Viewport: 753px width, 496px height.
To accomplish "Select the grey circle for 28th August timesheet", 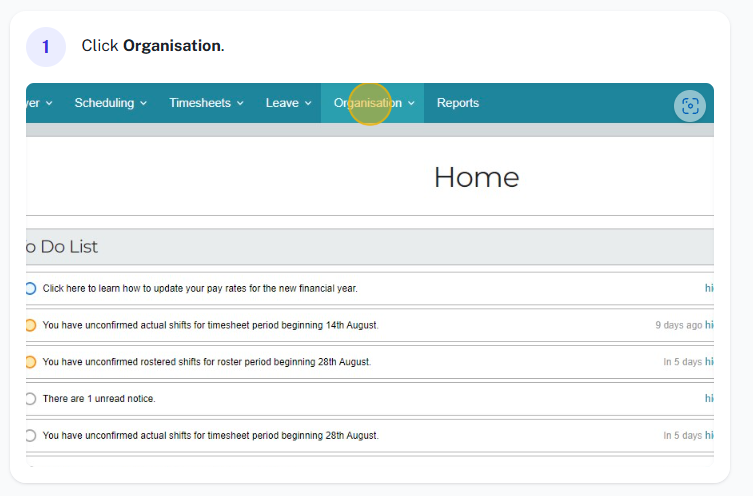I will click(x=30, y=436).
